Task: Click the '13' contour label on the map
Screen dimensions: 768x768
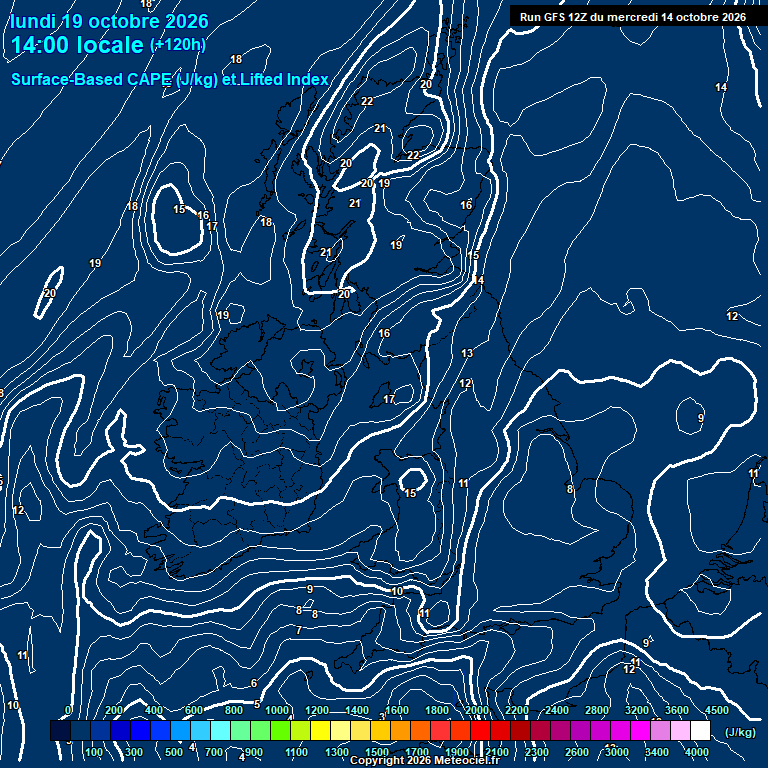Action: [x=467, y=353]
